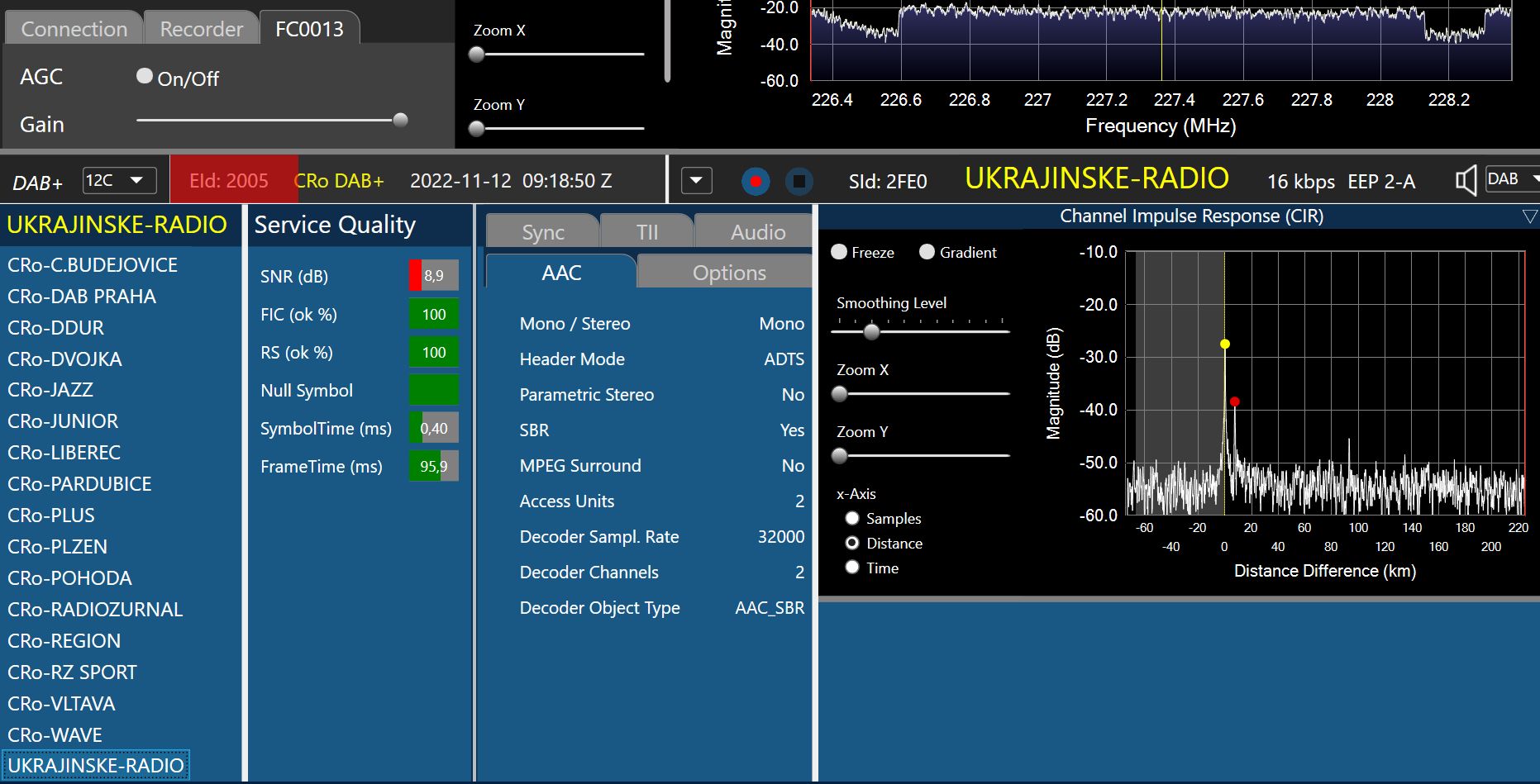Click the Smoothing Level slider handle
The image size is (1540, 784).
(x=871, y=332)
